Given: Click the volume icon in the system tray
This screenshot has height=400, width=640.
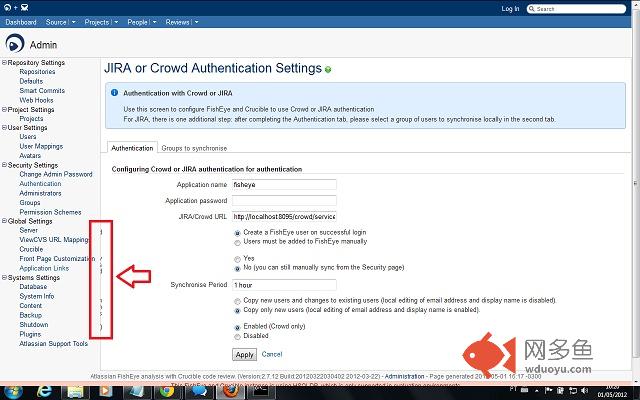Looking at the screenshot, I should [x=585, y=391].
